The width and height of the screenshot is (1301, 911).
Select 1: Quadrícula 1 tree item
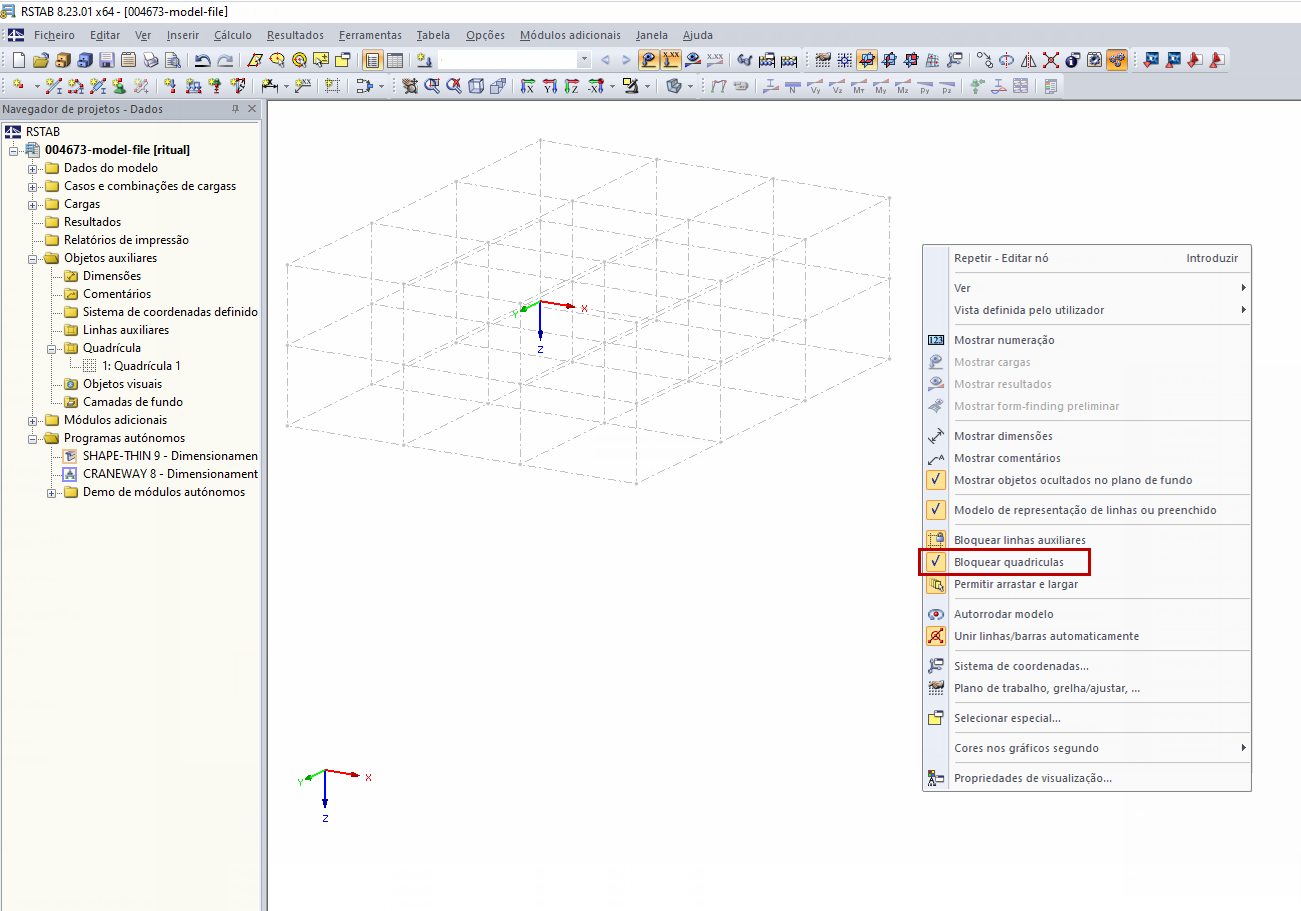tap(141, 366)
